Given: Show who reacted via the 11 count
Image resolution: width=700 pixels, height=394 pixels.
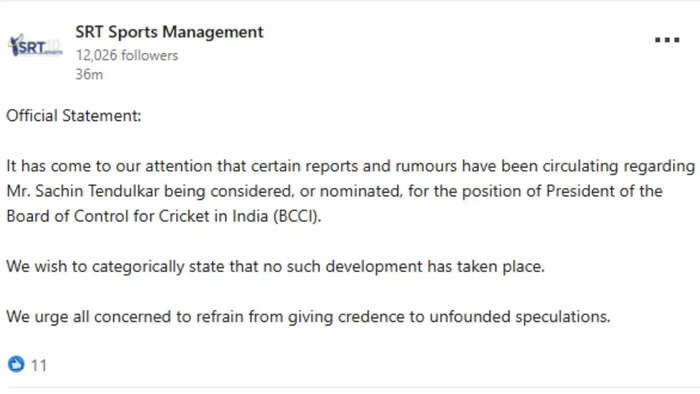Looking at the screenshot, I should [38, 365].
